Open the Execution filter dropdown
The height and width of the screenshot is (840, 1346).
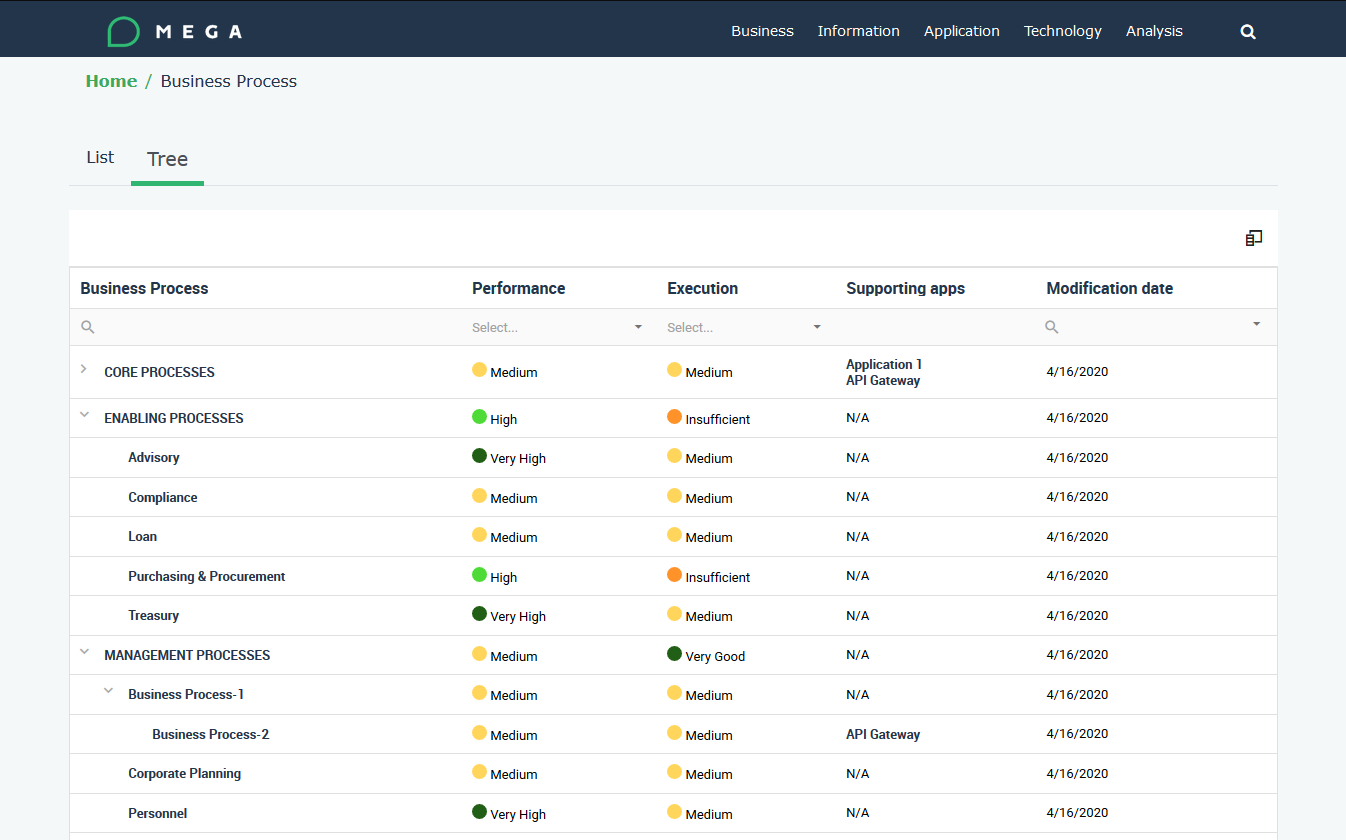pyautogui.click(x=816, y=327)
